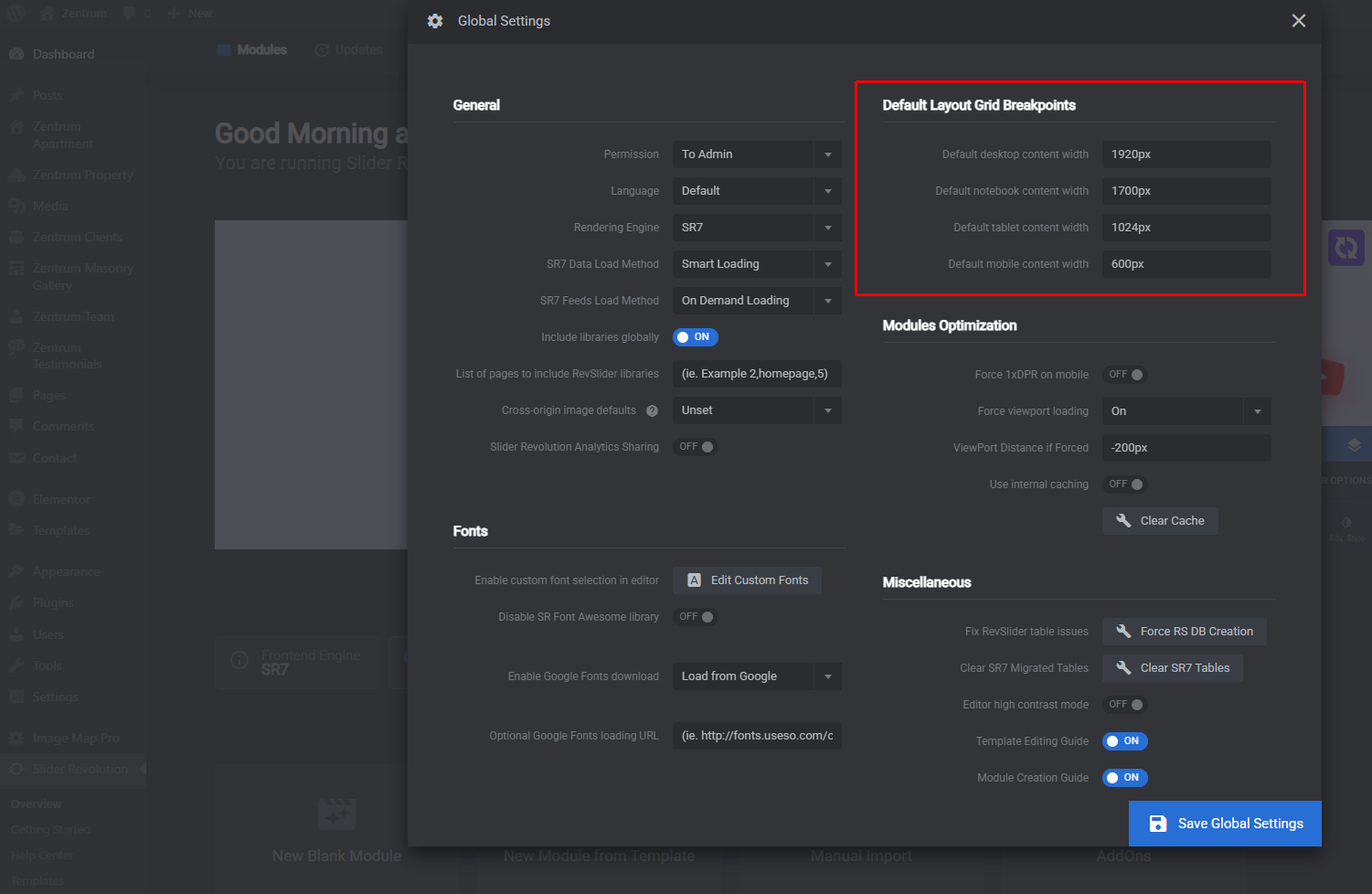Click Default tablet content width field
Viewport: 1372px width, 894px height.
(x=1186, y=228)
